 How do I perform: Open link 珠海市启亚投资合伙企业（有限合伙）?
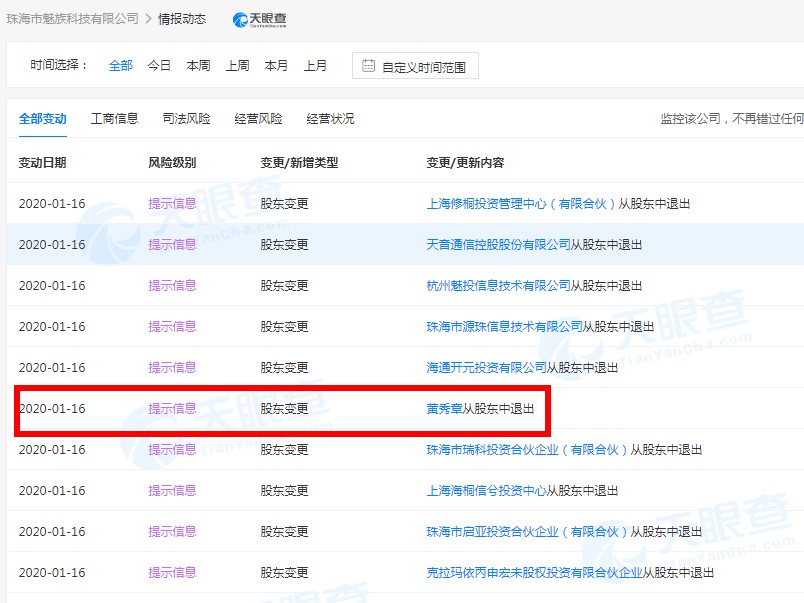coord(527,532)
